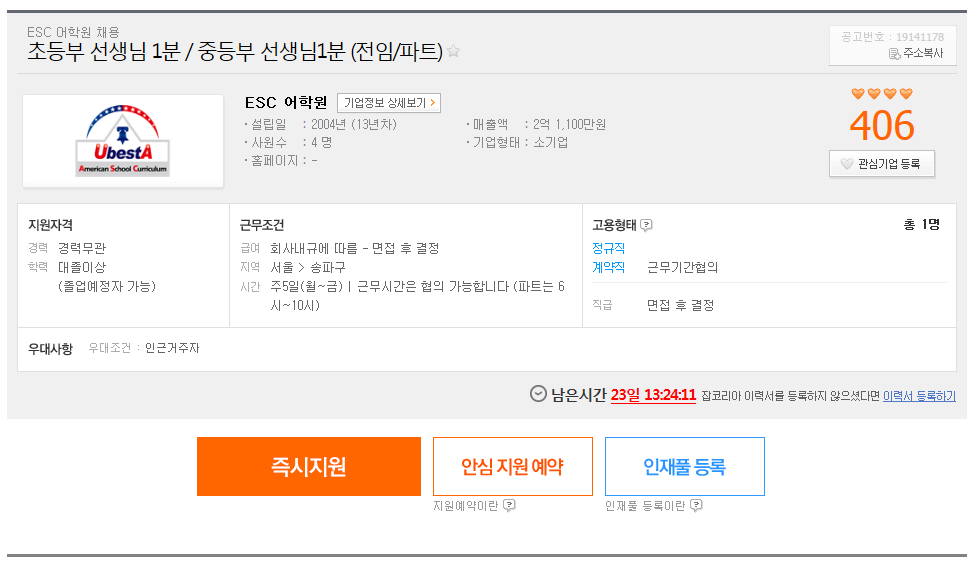
Task: Click the 지원예약이란 explanation text
Action: (x=466, y=506)
